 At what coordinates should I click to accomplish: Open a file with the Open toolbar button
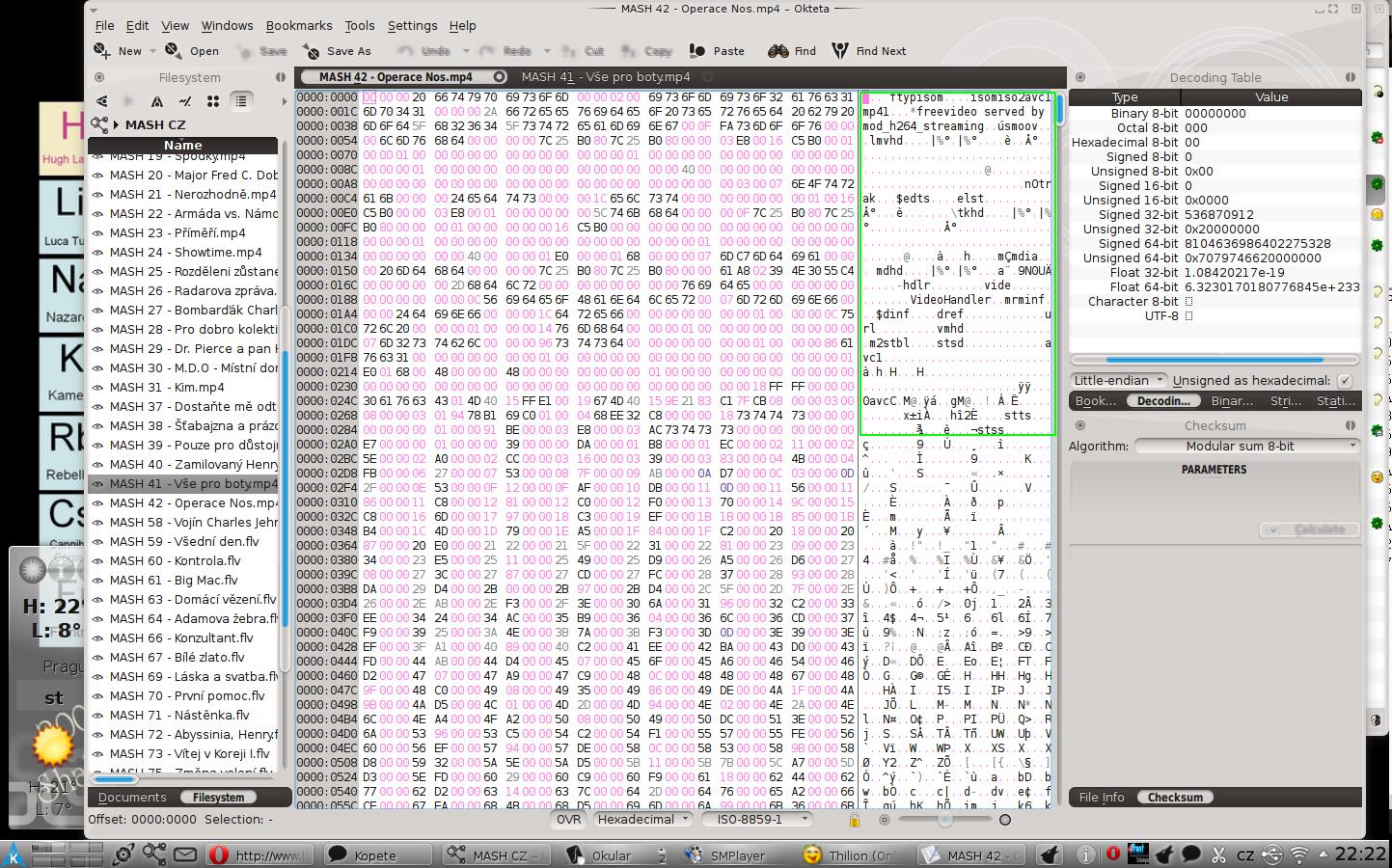[192, 50]
